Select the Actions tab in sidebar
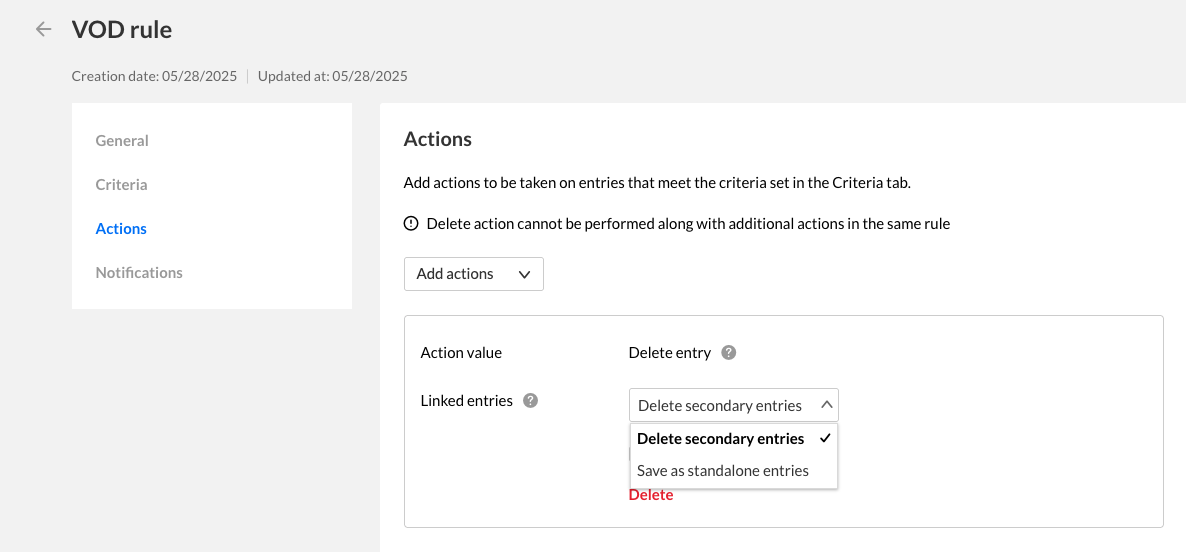Screen dimensions: 1186x552 [x=121, y=229]
